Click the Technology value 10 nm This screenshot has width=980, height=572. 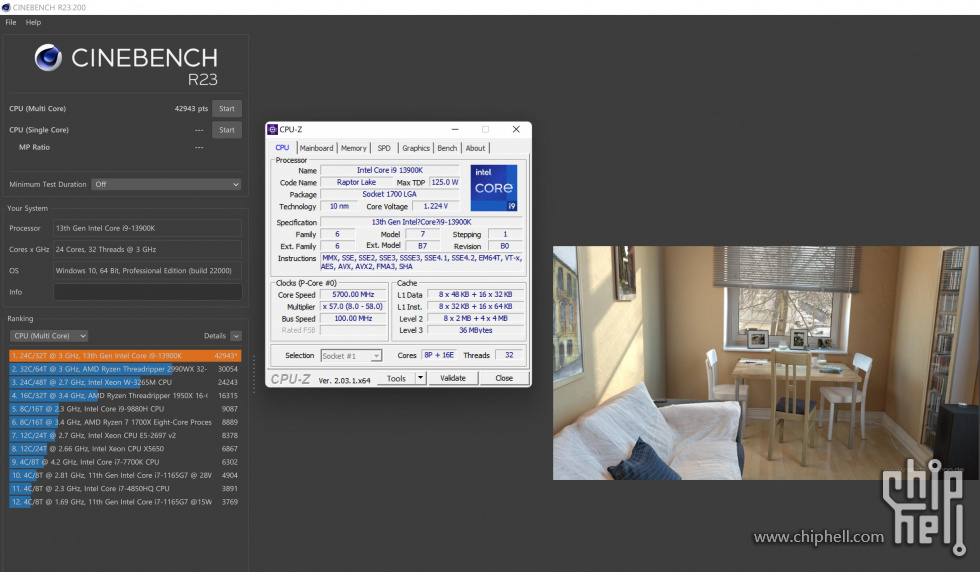click(x=339, y=206)
